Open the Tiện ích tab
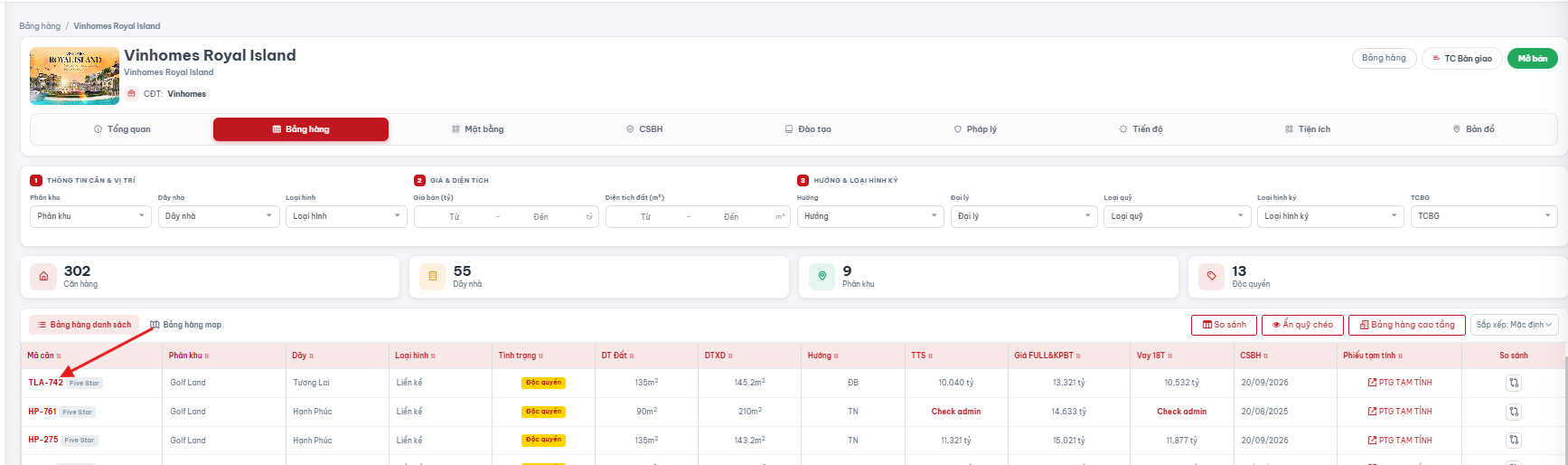This screenshot has height=465, width=1568. tap(1308, 129)
